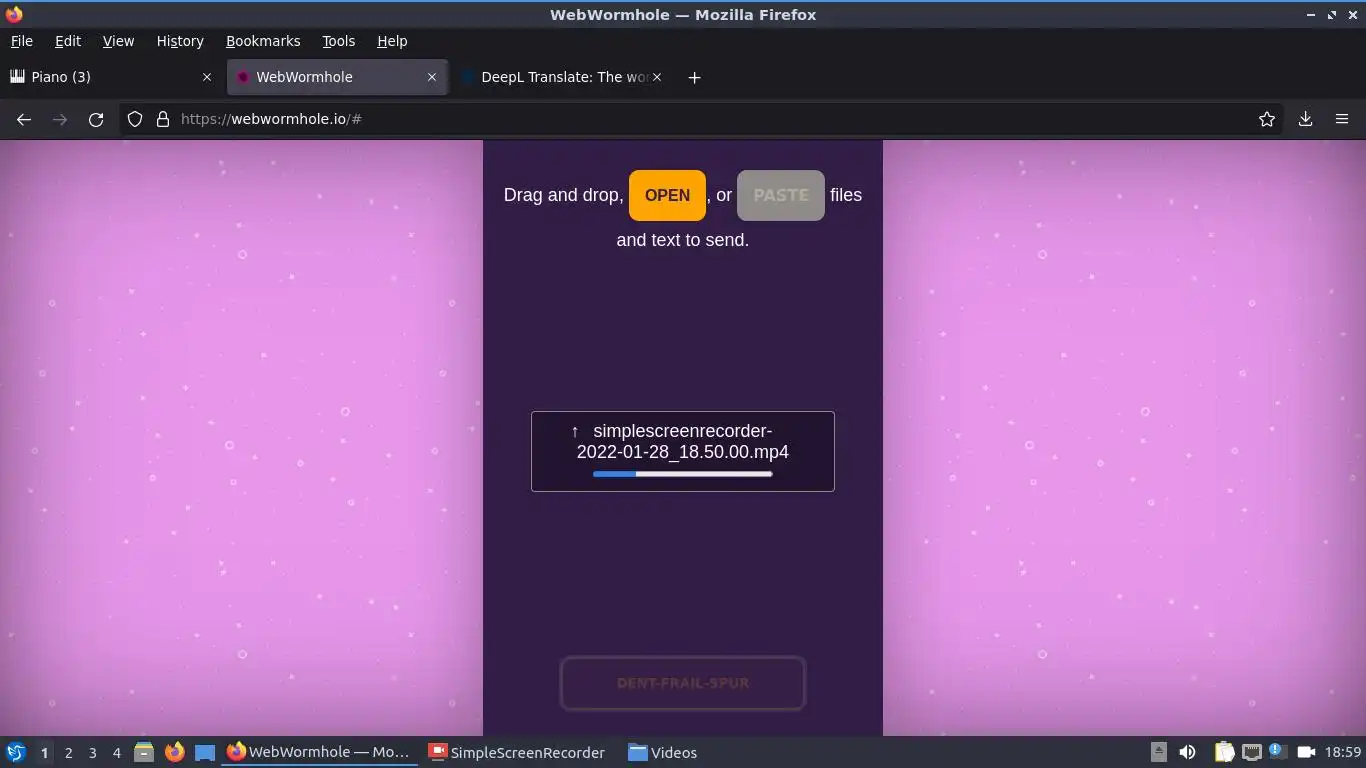Open the Edit menu
This screenshot has height=768, width=1366.
(x=67, y=41)
